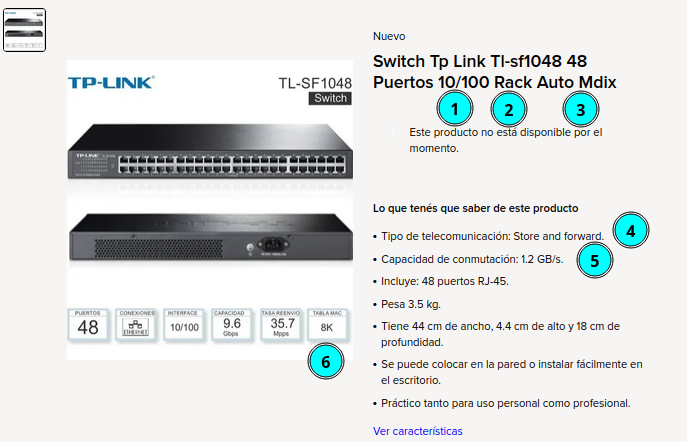
Task: Click the Tabla MAC 8K badge
Action: coord(327,325)
